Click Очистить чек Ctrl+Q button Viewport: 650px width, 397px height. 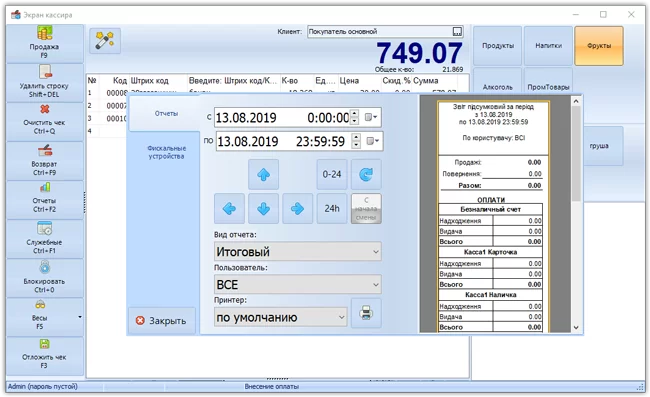[45, 121]
